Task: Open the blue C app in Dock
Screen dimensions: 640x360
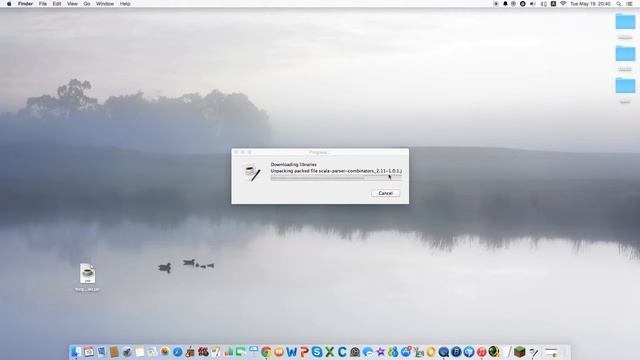Action: [x=342, y=351]
